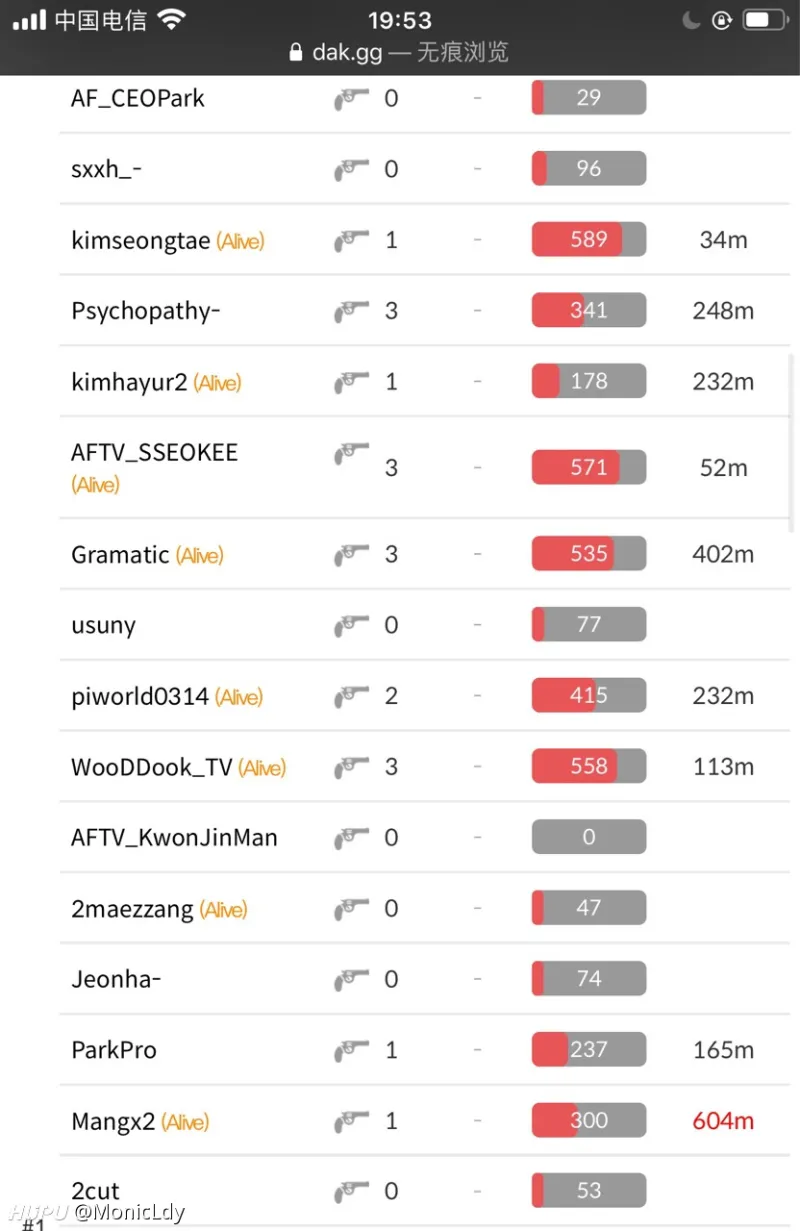Tap the rotation lock status icon
The height and width of the screenshot is (1231, 800).
tap(722, 20)
